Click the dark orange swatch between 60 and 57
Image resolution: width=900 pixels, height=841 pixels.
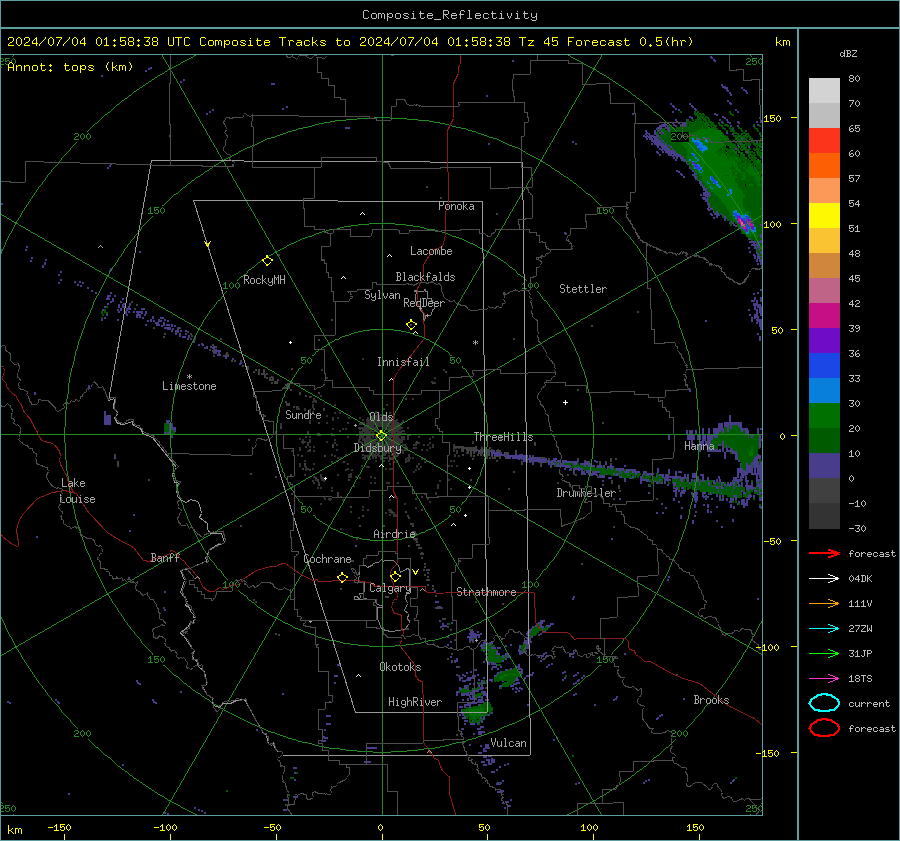click(824, 166)
